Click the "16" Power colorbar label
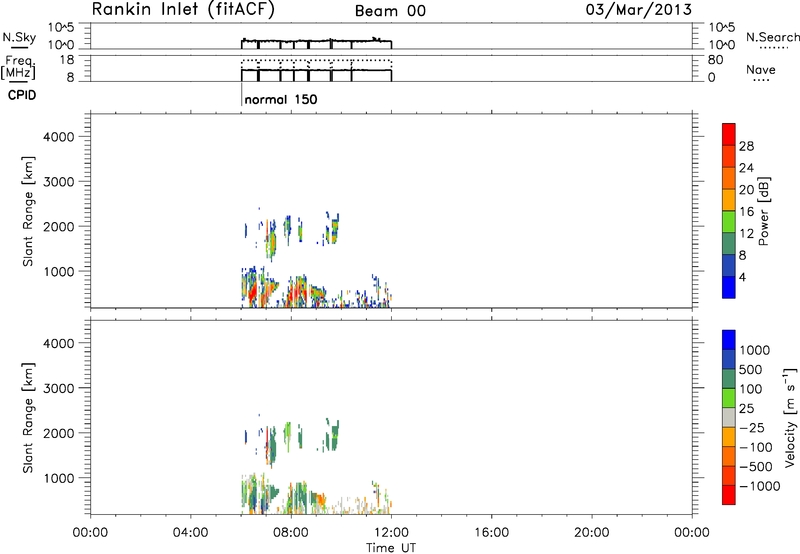The height and width of the screenshot is (554, 800). click(746, 212)
